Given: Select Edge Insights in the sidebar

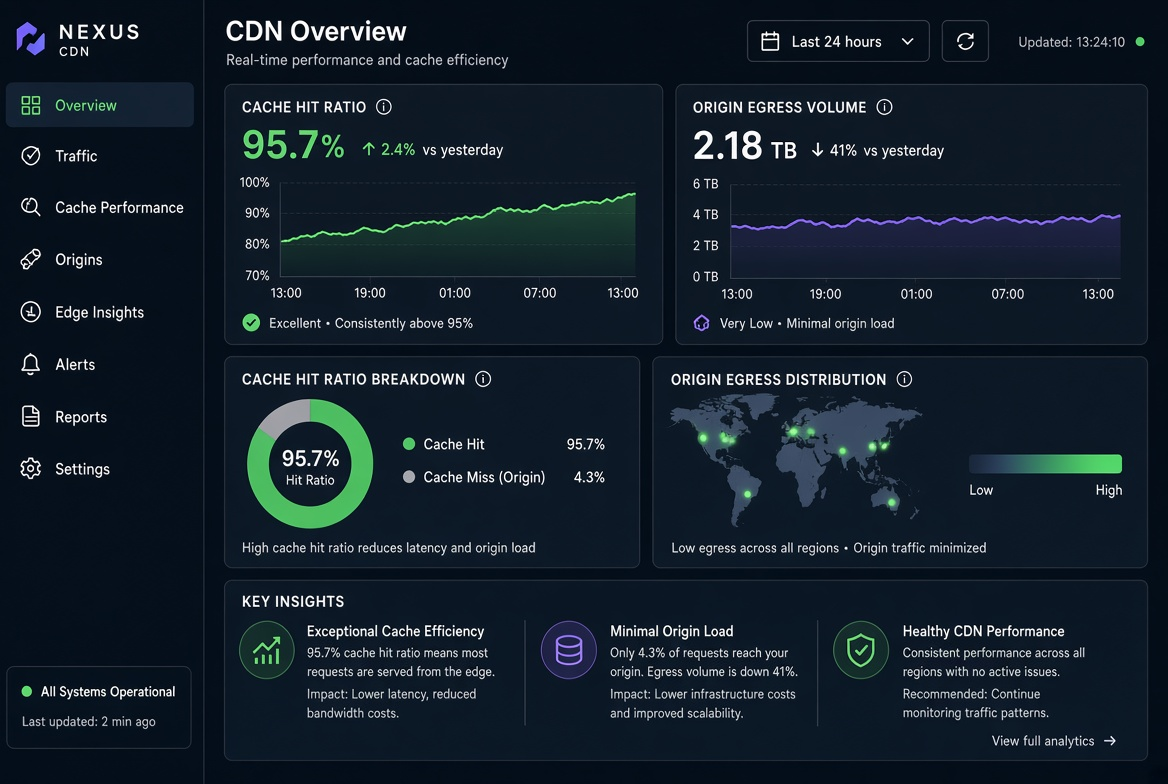Looking at the screenshot, I should (x=100, y=312).
